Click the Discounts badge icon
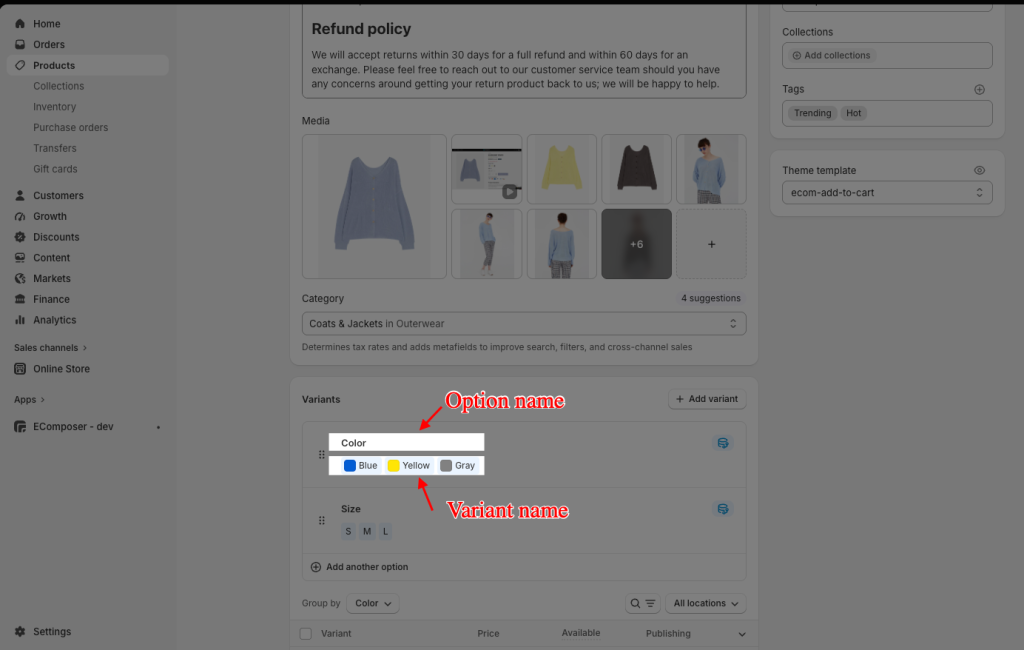The height and width of the screenshot is (650, 1024). 20,237
